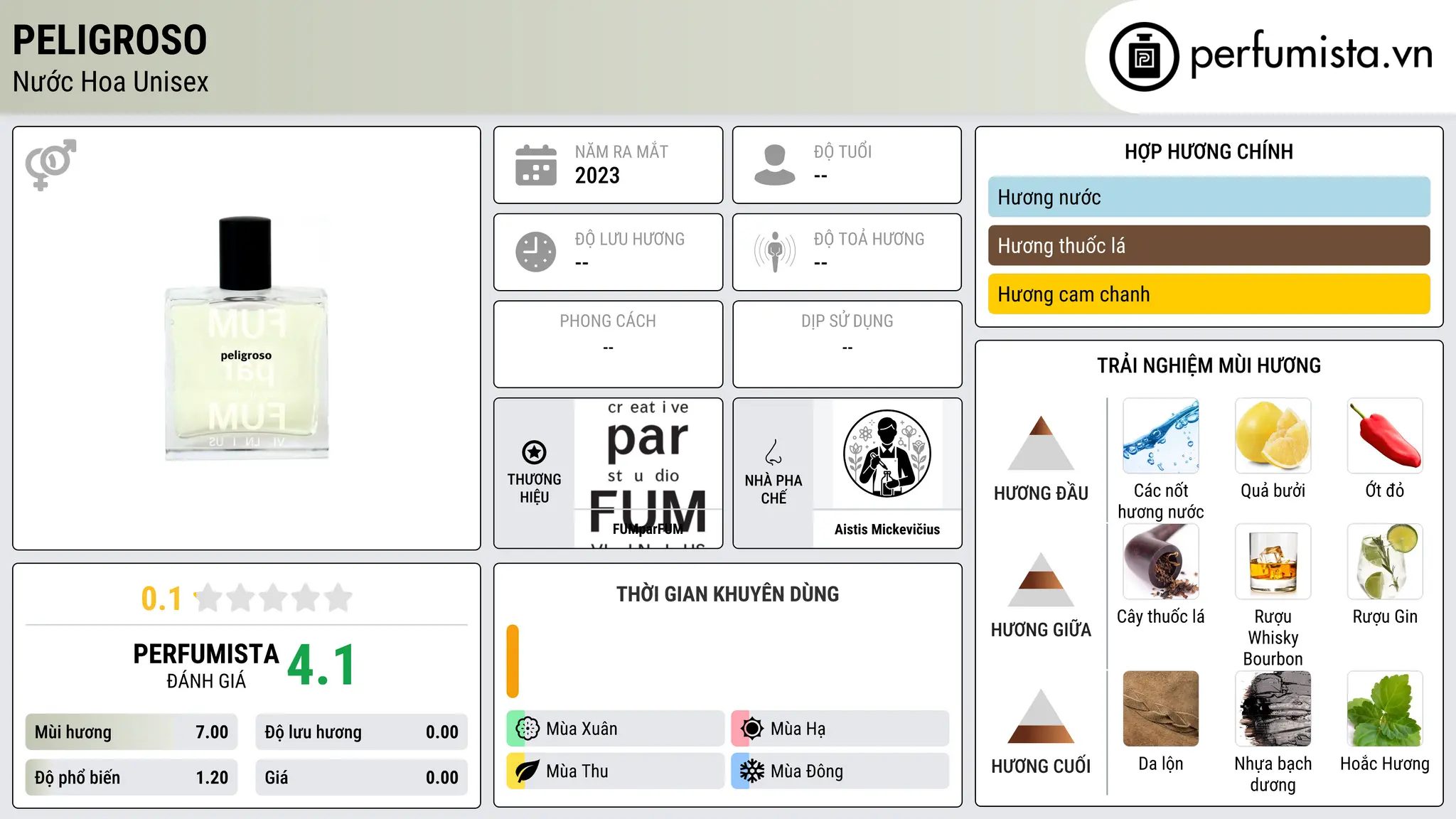Image resolution: width=1456 pixels, height=819 pixels.
Task: Click the Độ toả hương label
Action: [x=869, y=239]
